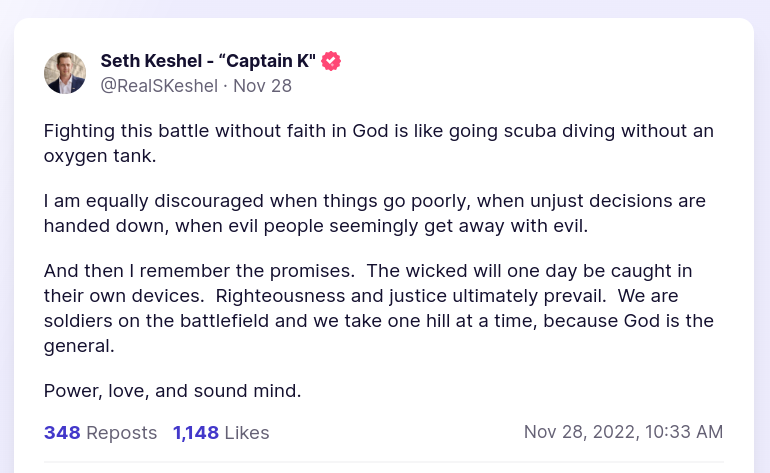Open the @RealSKeshel handle link

click(x=159, y=86)
